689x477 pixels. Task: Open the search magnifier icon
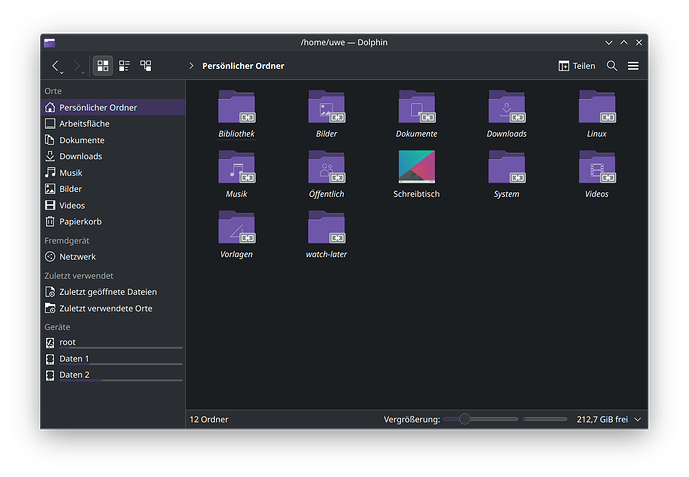(612, 66)
